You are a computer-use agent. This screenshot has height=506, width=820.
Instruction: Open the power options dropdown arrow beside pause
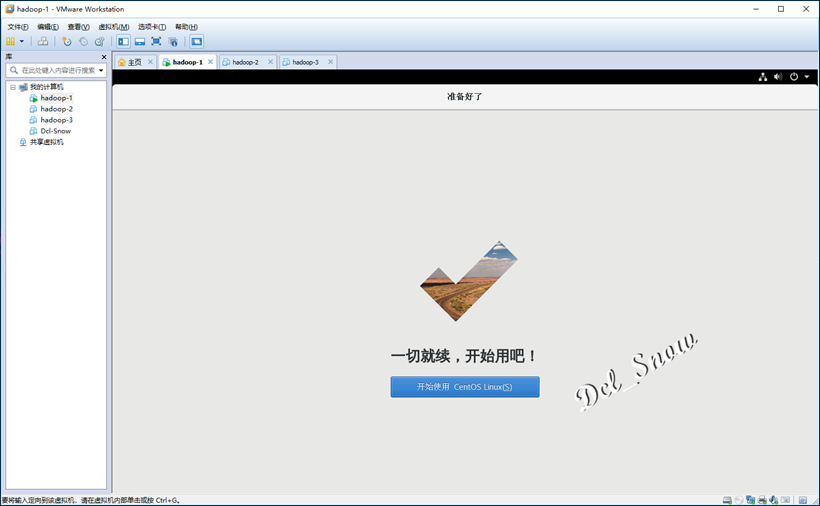[22, 41]
